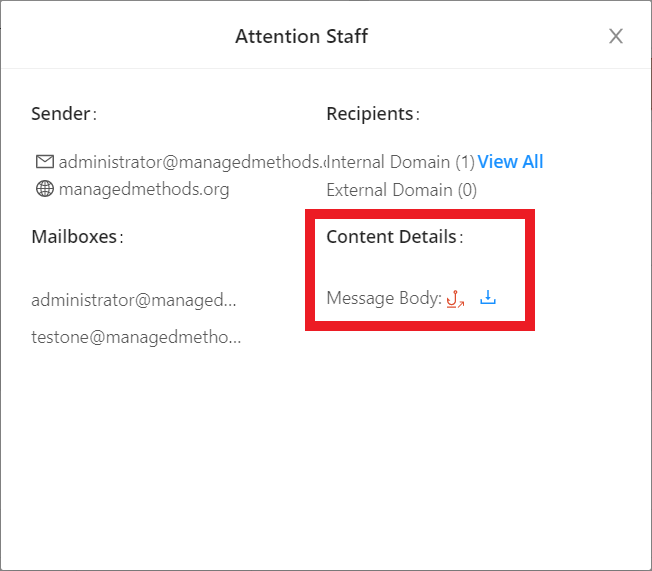Select the administrator@managedmethods sender address
Viewport: 652px width, 571px height.
[x=192, y=162]
